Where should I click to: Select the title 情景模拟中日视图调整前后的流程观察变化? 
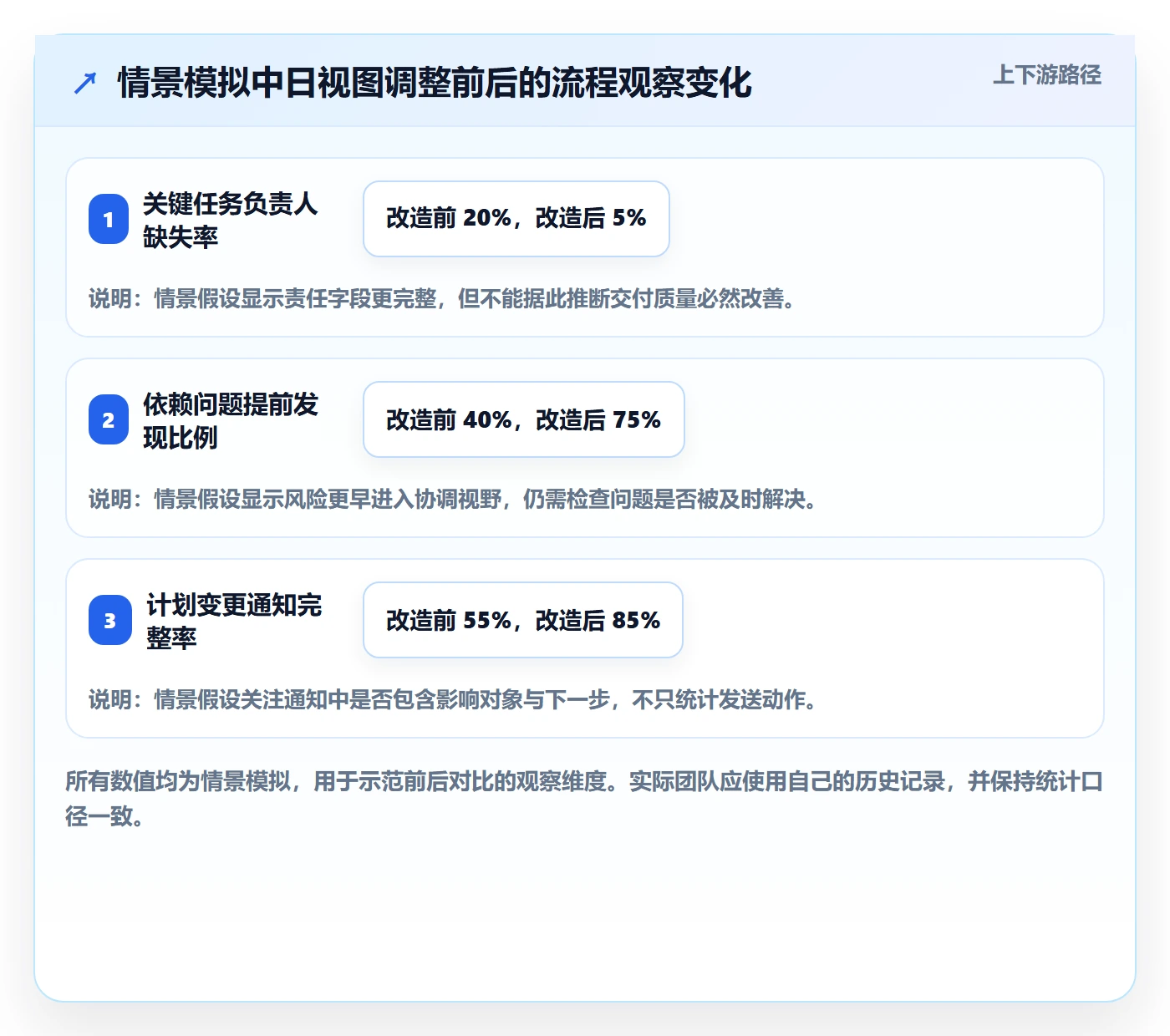click(435, 83)
